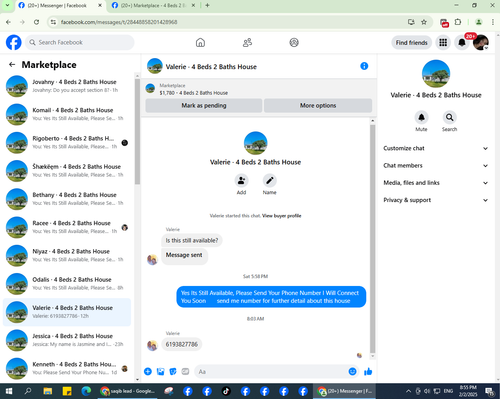Viewport: 500px width, 399px height.
Task: Open more actions plus icon in composer
Action: pyautogui.click(x=148, y=371)
